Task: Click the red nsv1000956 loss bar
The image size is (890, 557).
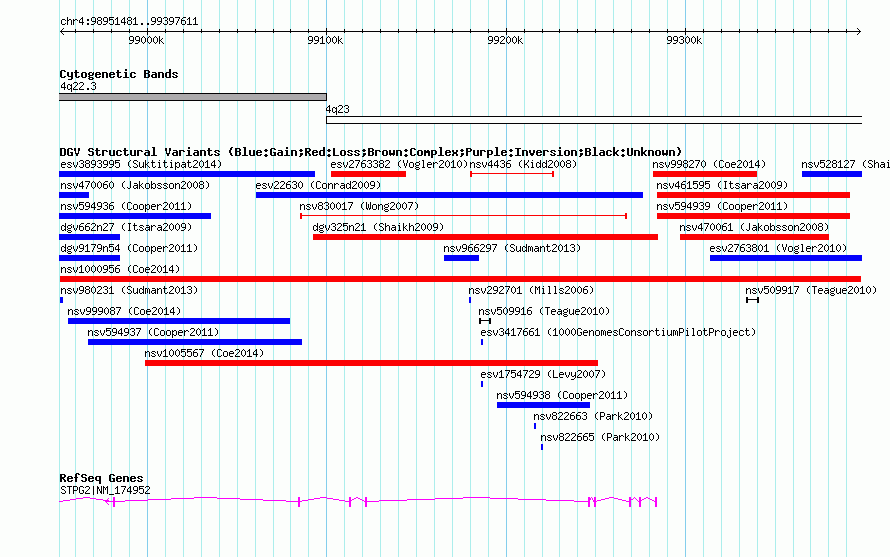Action: [460, 279]
